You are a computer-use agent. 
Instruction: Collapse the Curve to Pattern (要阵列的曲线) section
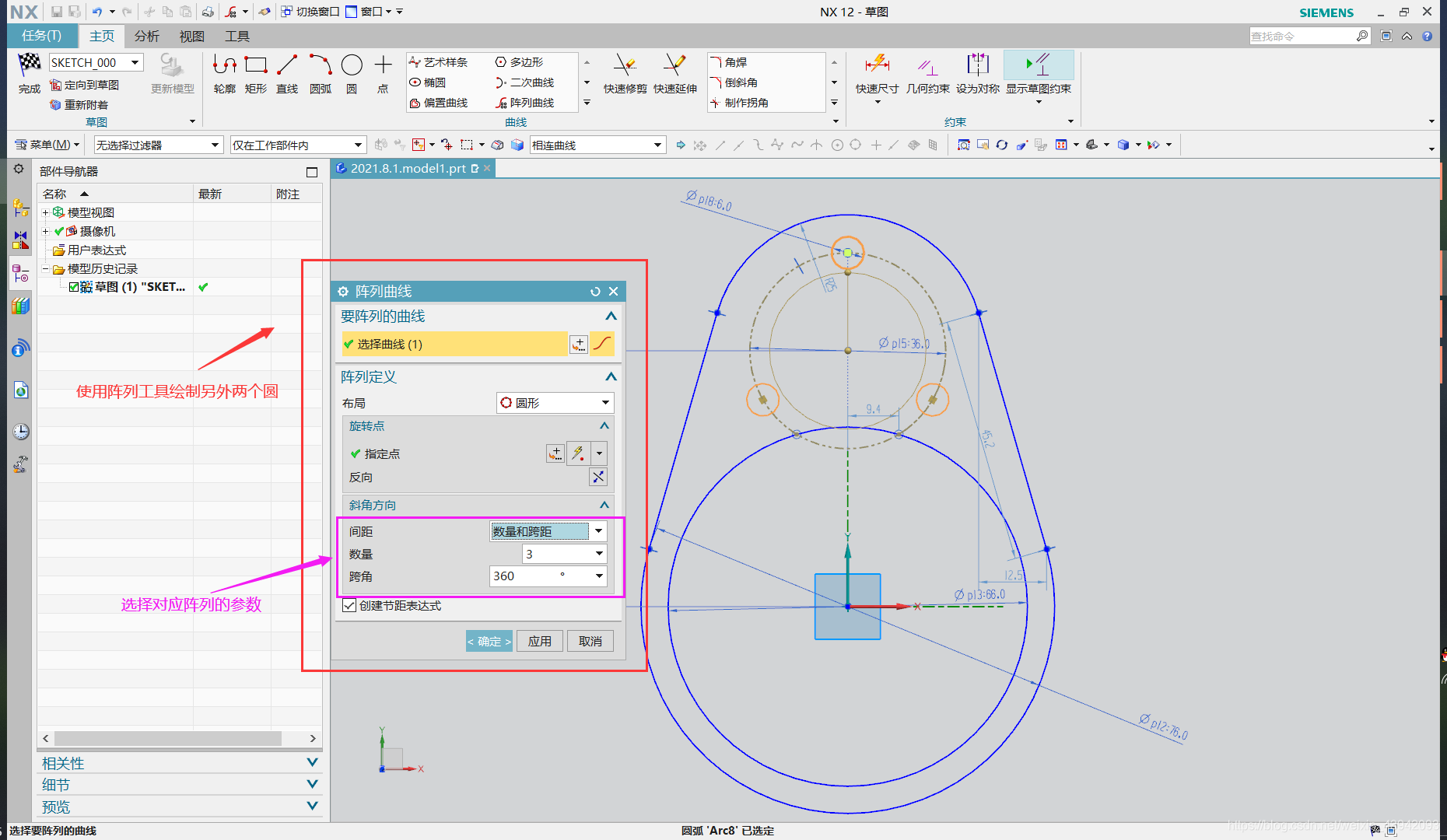[x=611, y=317]
